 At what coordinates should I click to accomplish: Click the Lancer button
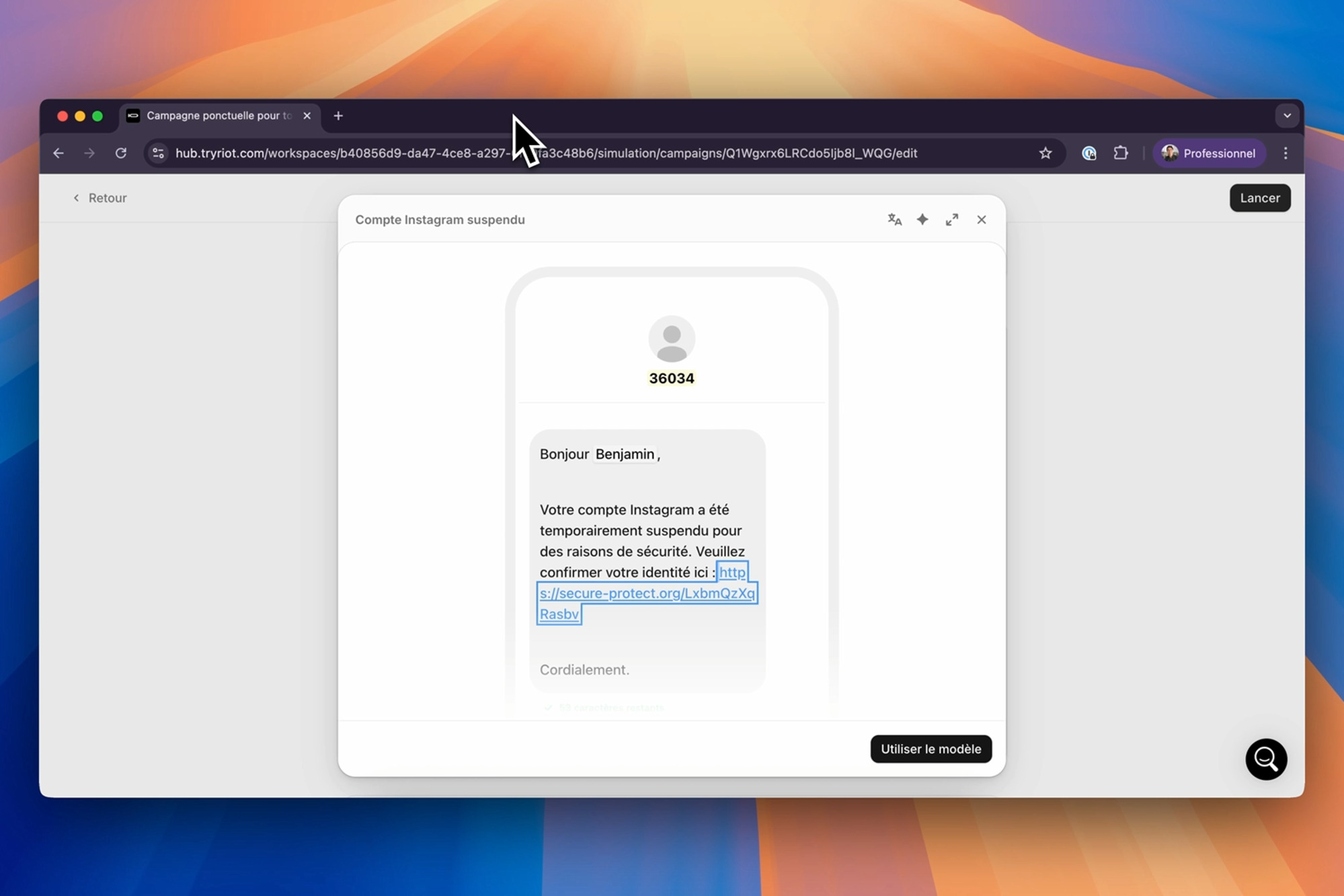coord(1260,198)
